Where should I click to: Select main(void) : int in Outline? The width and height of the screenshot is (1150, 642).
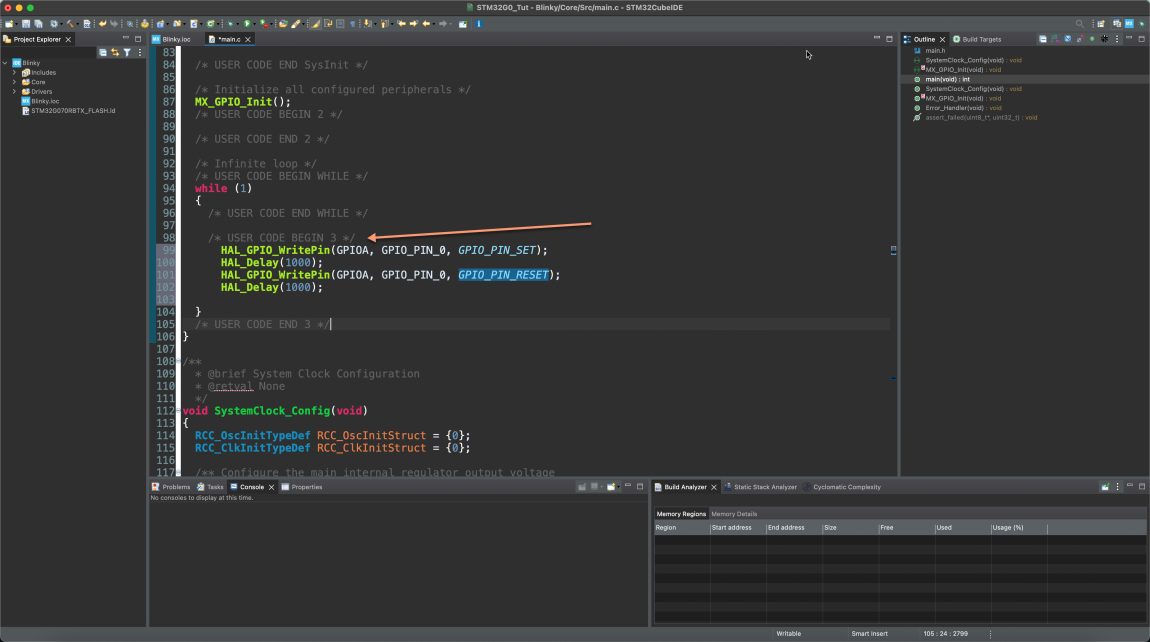947,79
